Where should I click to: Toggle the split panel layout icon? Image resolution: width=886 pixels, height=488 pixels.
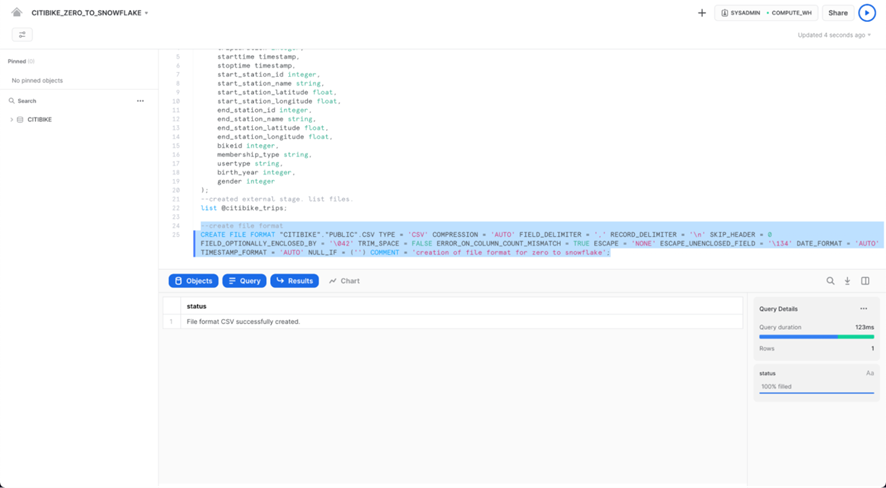865,281
